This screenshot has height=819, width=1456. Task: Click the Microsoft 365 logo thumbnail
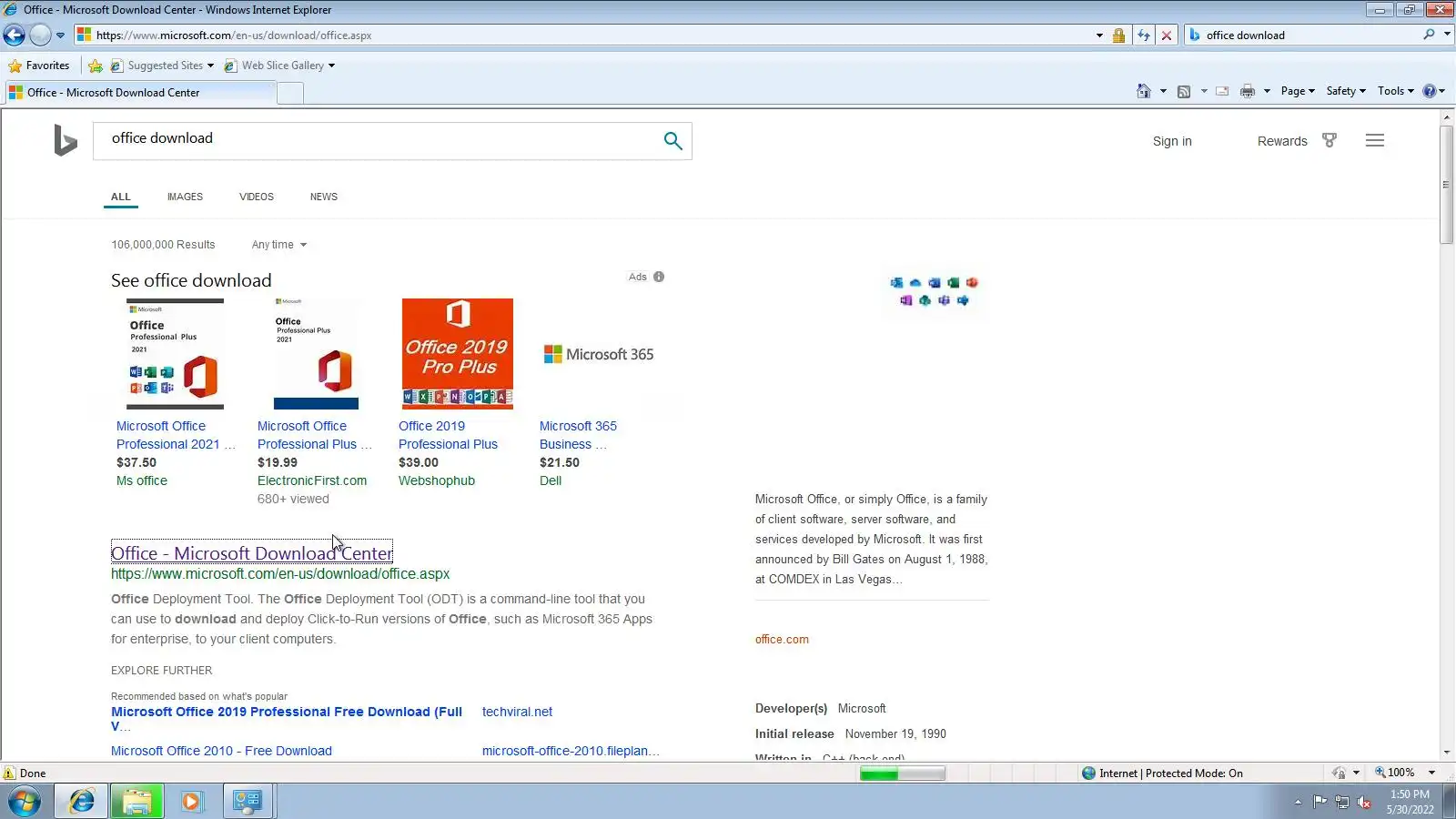pyautogui.click(x=599, y=354)
